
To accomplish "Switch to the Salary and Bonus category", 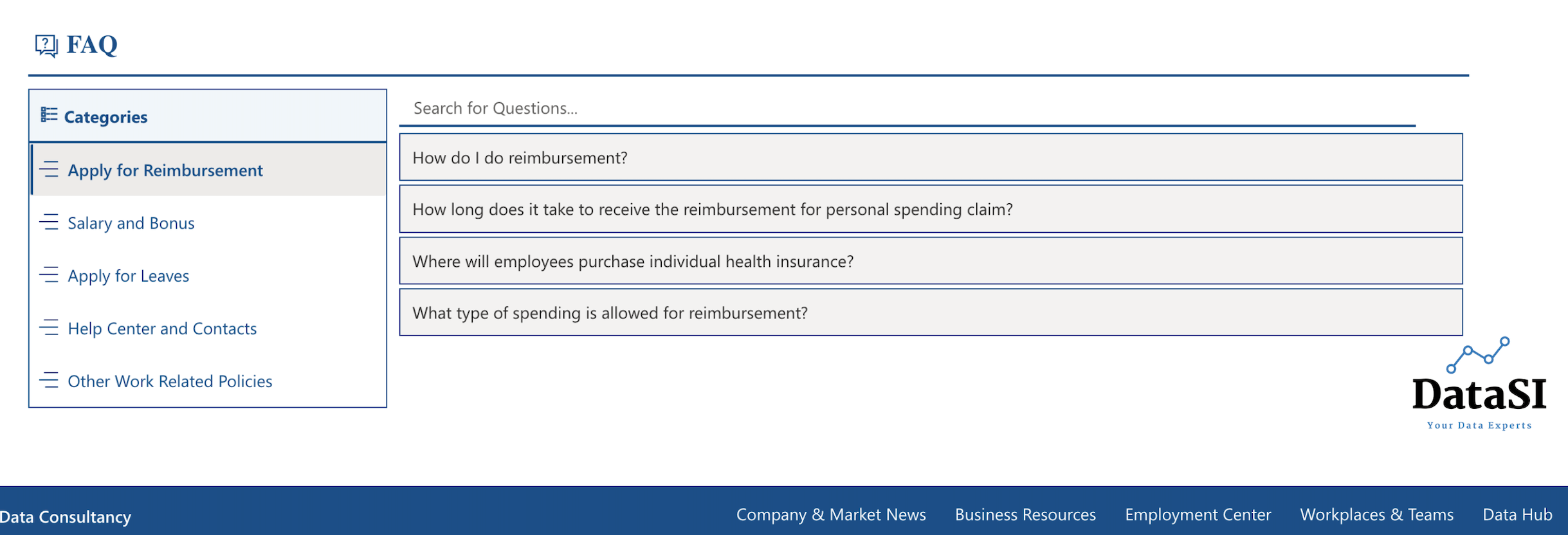I will pyautogui.click(x=131, y=223).
